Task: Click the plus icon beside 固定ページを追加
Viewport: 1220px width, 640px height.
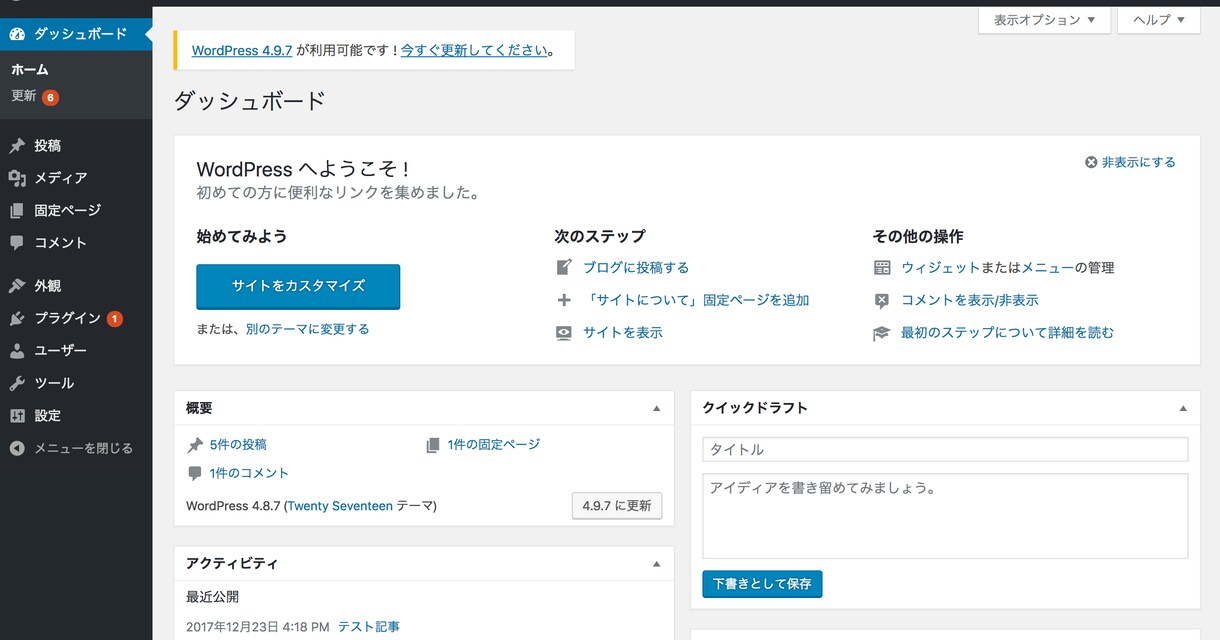Action: tap(564, 300)
